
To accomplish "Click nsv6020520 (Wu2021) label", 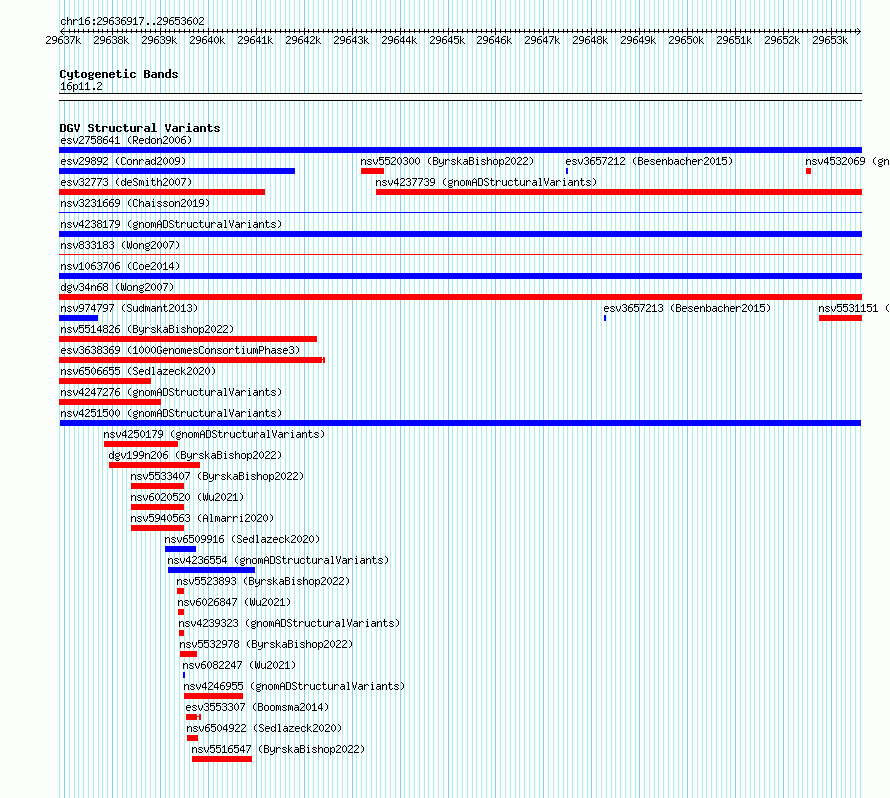I will (187, 497).
